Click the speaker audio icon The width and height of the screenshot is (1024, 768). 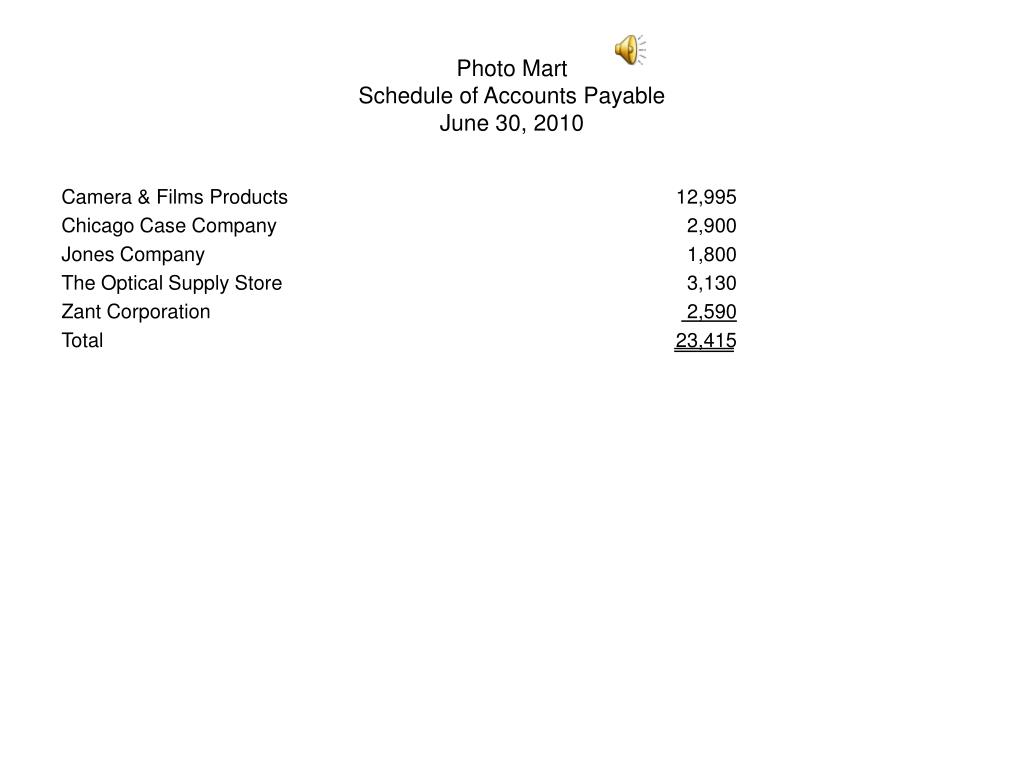click(630, 50)
